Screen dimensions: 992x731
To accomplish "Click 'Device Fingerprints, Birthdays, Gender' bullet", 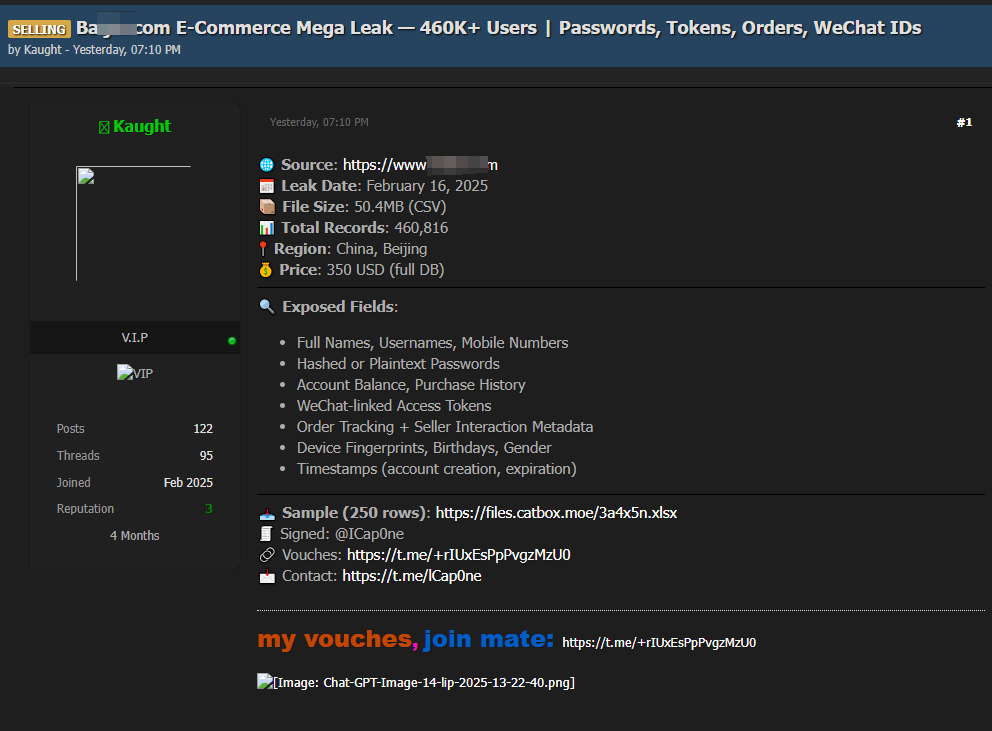I will [424, 447].
